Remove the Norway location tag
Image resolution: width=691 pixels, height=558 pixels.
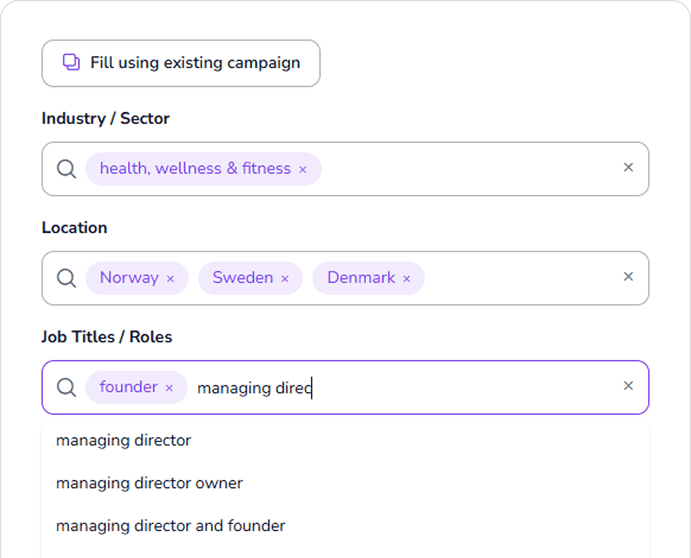click(x=170, y=279)
